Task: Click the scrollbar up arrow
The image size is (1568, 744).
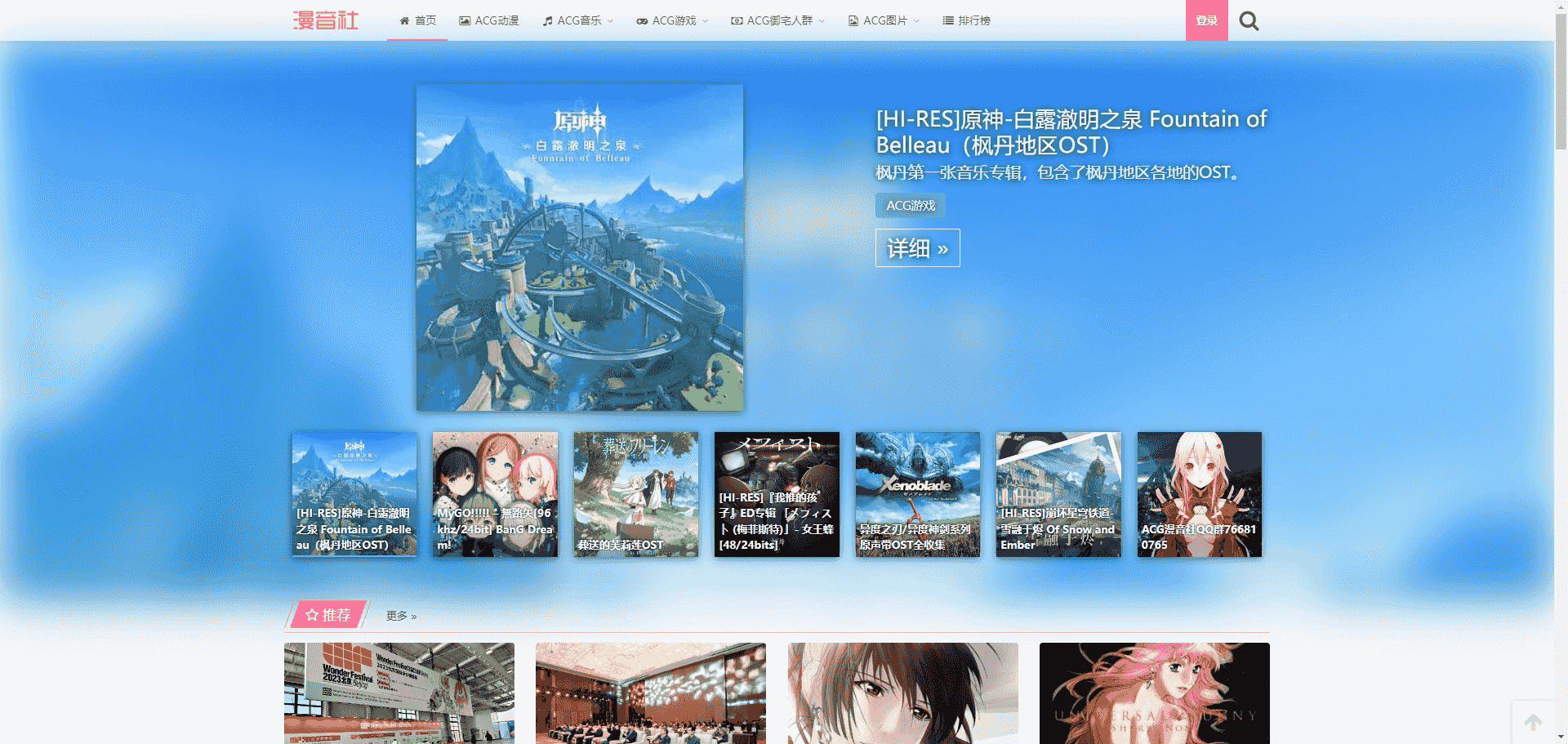Action: click(1561, 7)
